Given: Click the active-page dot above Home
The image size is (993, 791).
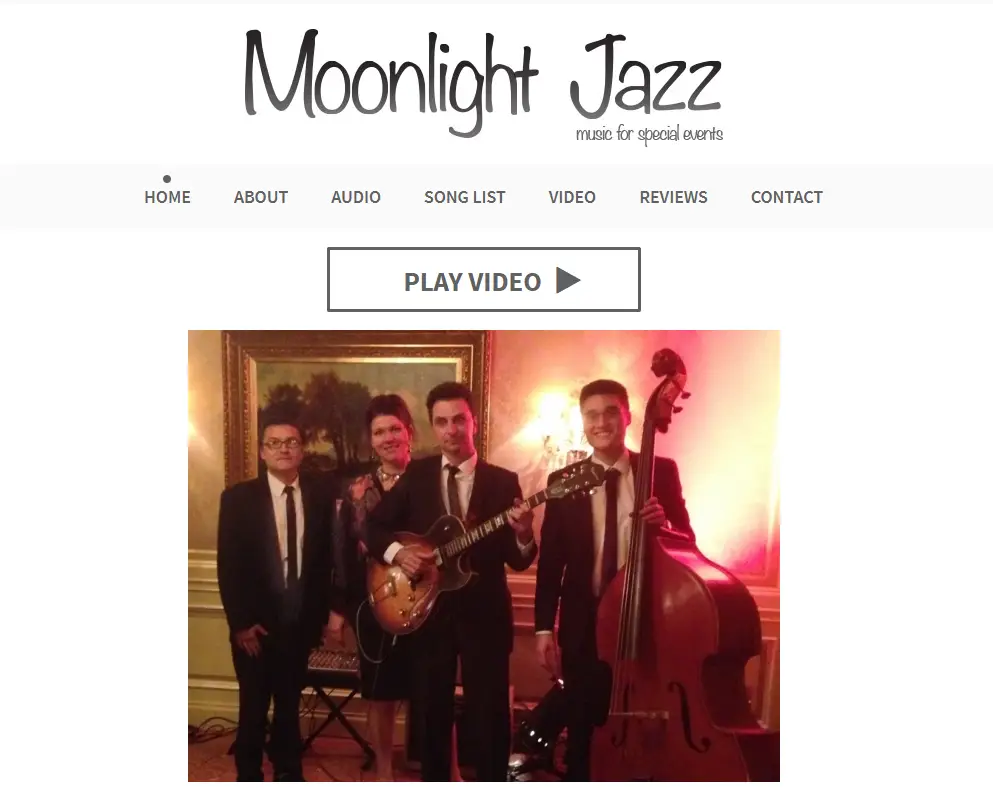Looking at the screenshot, I should pos(167,179).
